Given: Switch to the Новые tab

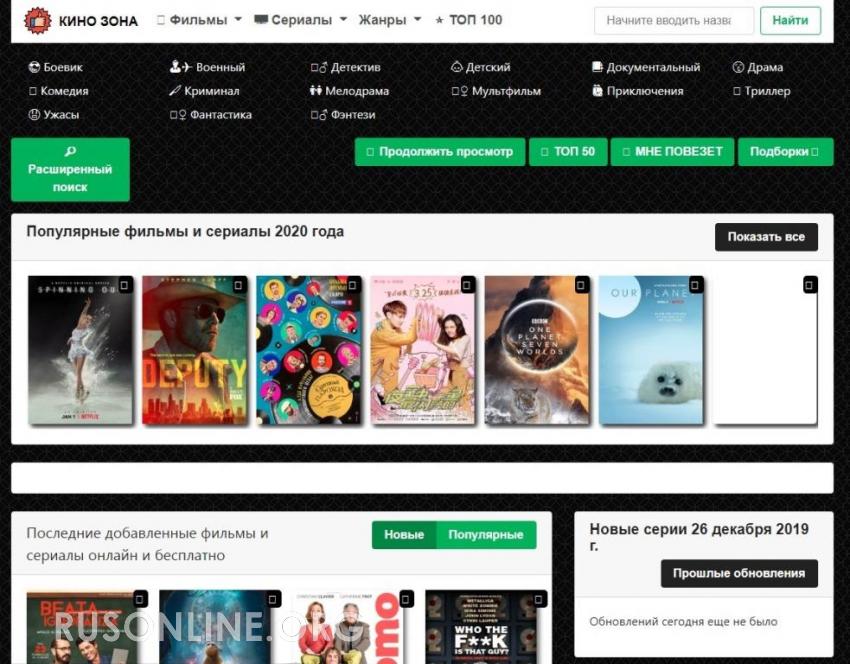Looking at the screenshot, I should [x=404, y=534].
